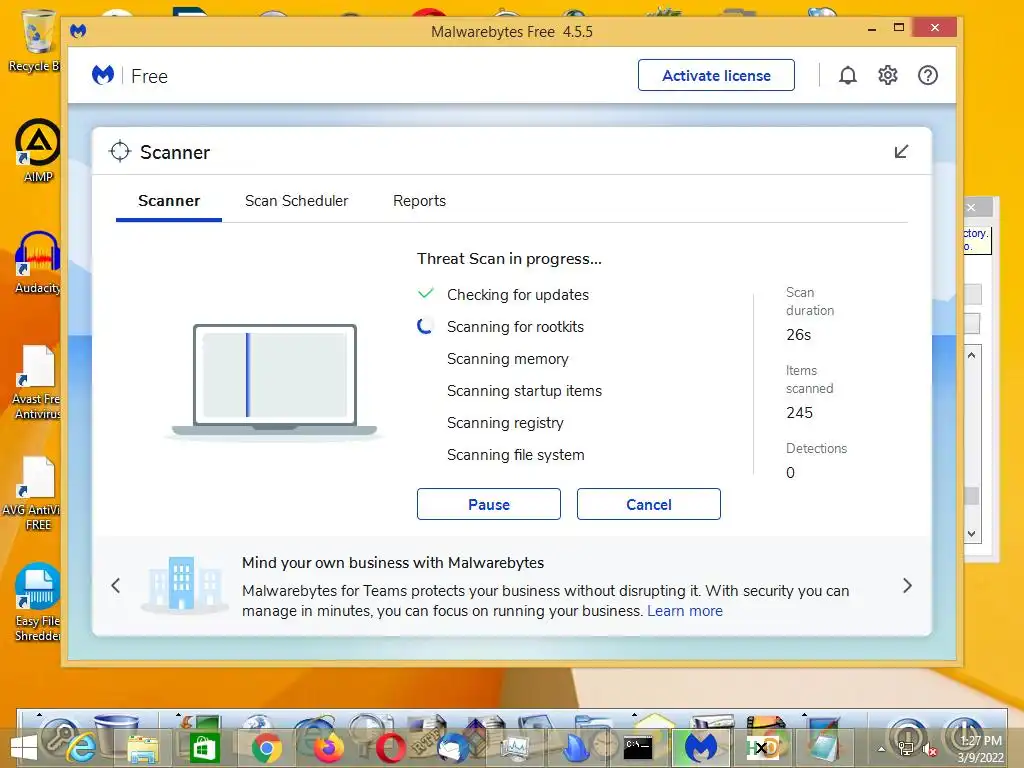The image size is (1024, 768).
Task: Cancel the Threat Scan
Action: [x=648, y=504]
